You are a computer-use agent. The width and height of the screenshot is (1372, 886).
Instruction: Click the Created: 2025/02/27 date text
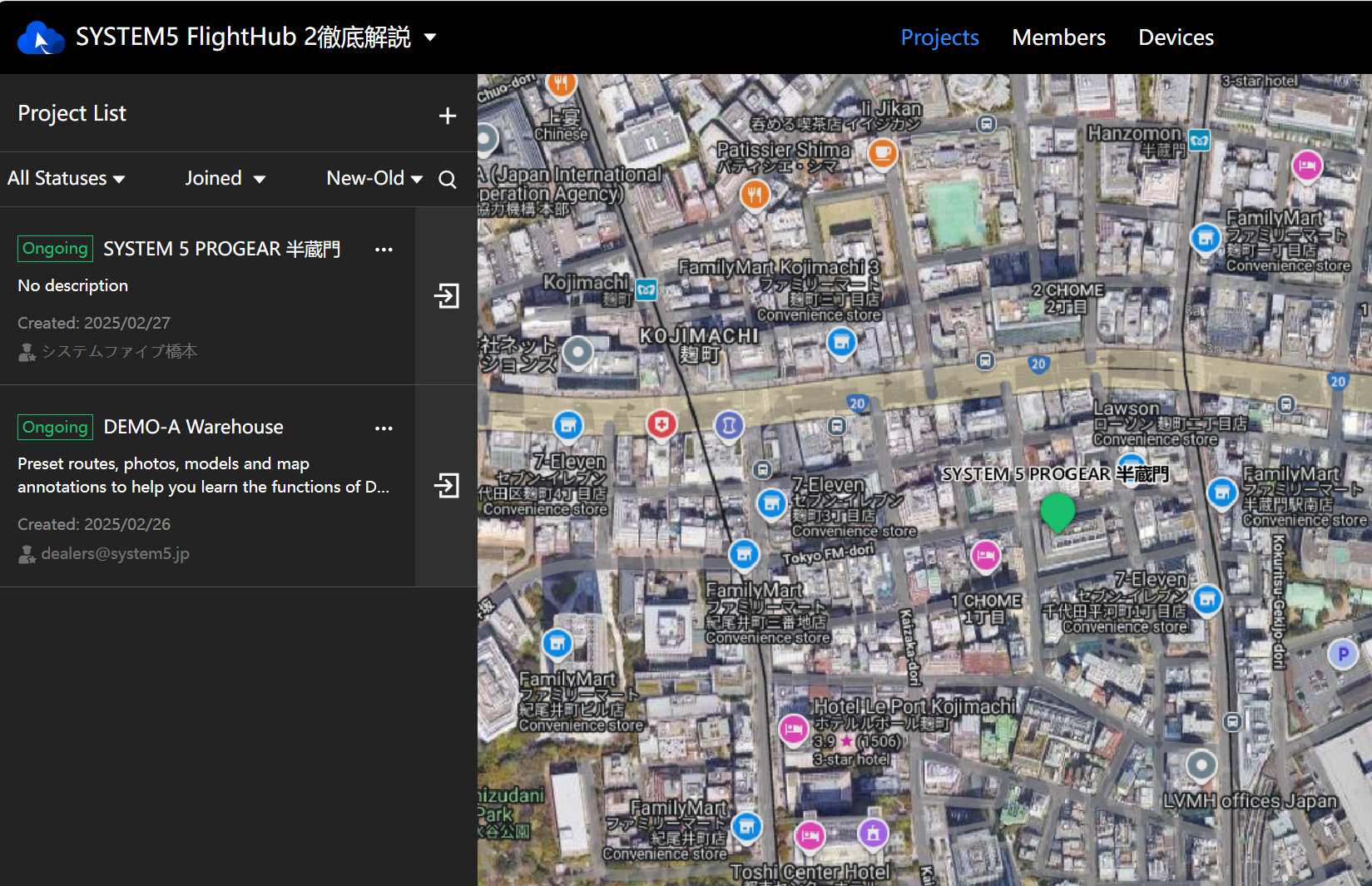tap(94, 323)
